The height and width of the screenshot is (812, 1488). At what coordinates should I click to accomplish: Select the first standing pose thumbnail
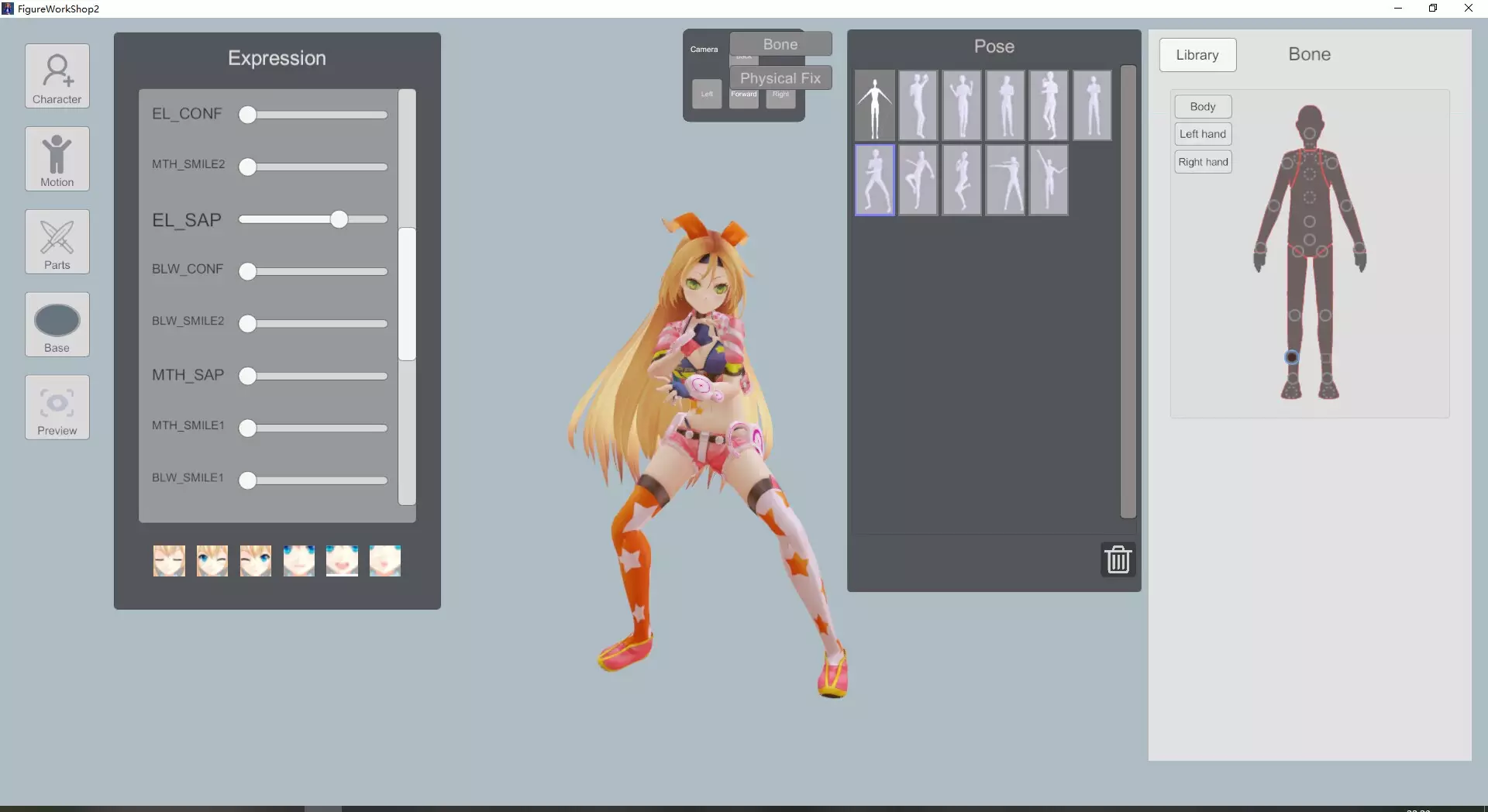(874, 105)
